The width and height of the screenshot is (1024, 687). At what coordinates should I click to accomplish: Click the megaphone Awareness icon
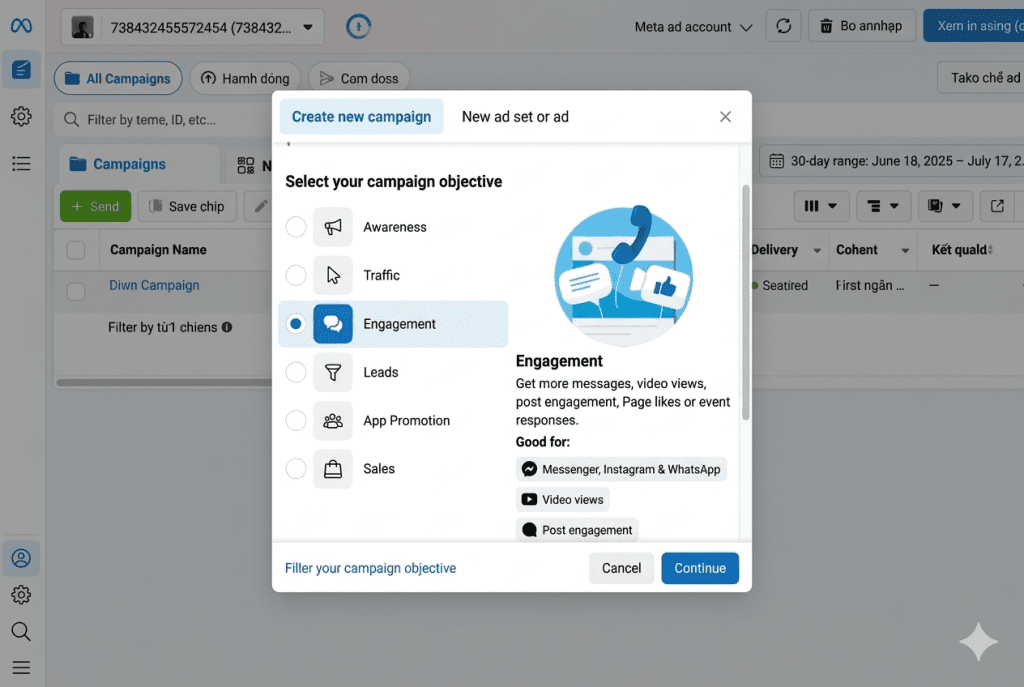pos(333,227)
